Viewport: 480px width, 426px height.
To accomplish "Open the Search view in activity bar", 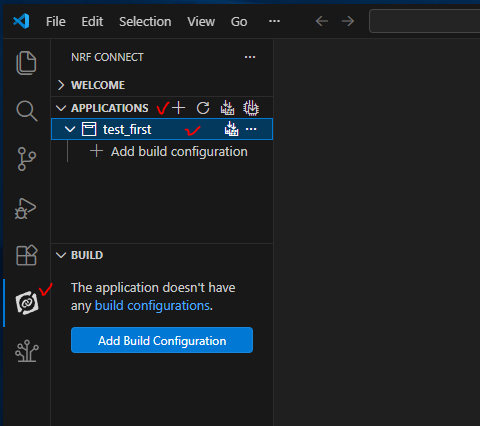I will pyautogui.click(x=27, y=111).
